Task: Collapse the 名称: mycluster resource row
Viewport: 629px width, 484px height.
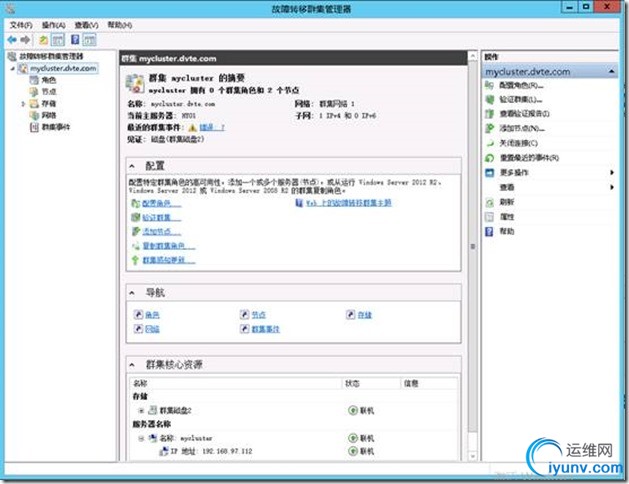Action: tap(141, 438)
